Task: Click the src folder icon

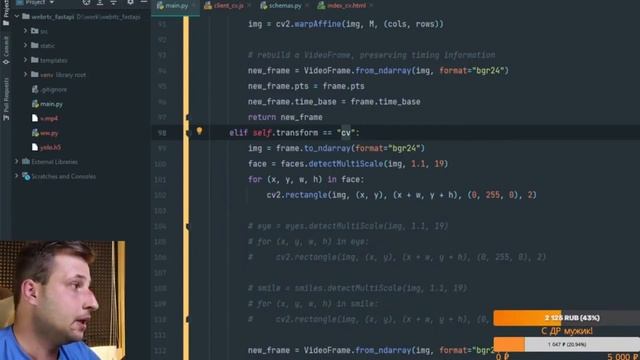Action: point(35,31)
